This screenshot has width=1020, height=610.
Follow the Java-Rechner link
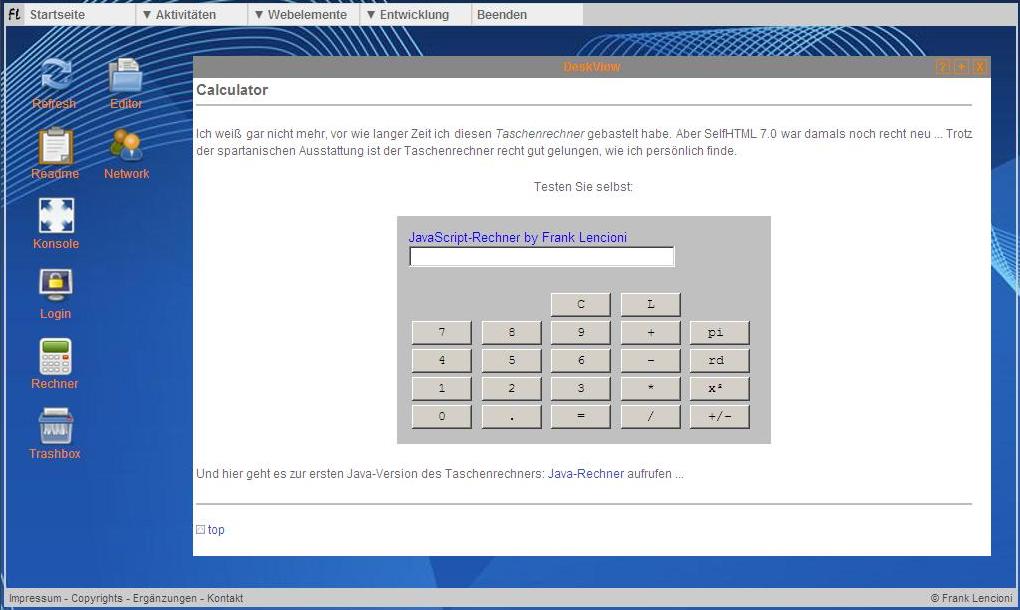tap(585, 474)
